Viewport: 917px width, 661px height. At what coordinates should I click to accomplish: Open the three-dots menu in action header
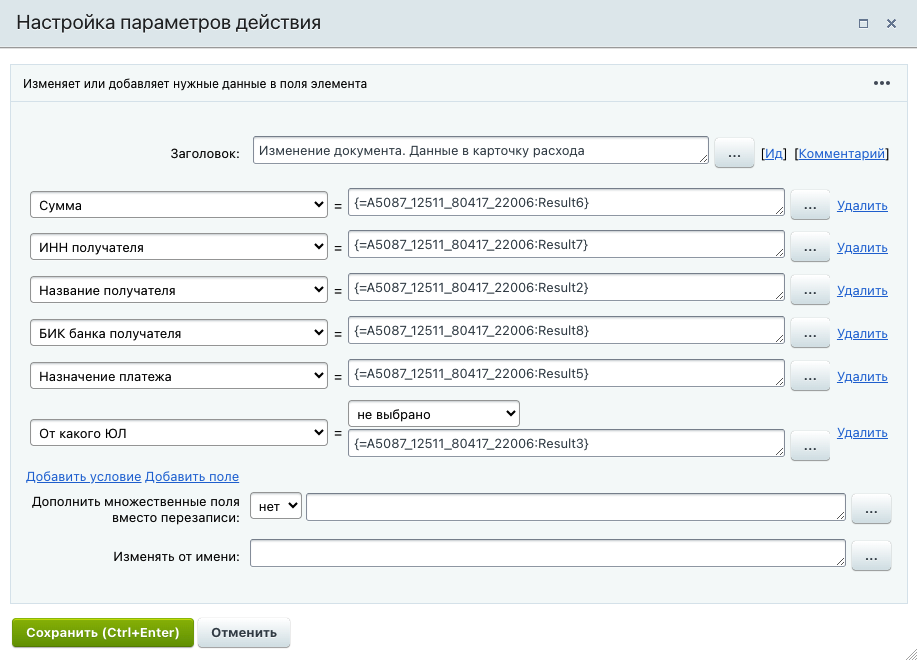[881, 84]
